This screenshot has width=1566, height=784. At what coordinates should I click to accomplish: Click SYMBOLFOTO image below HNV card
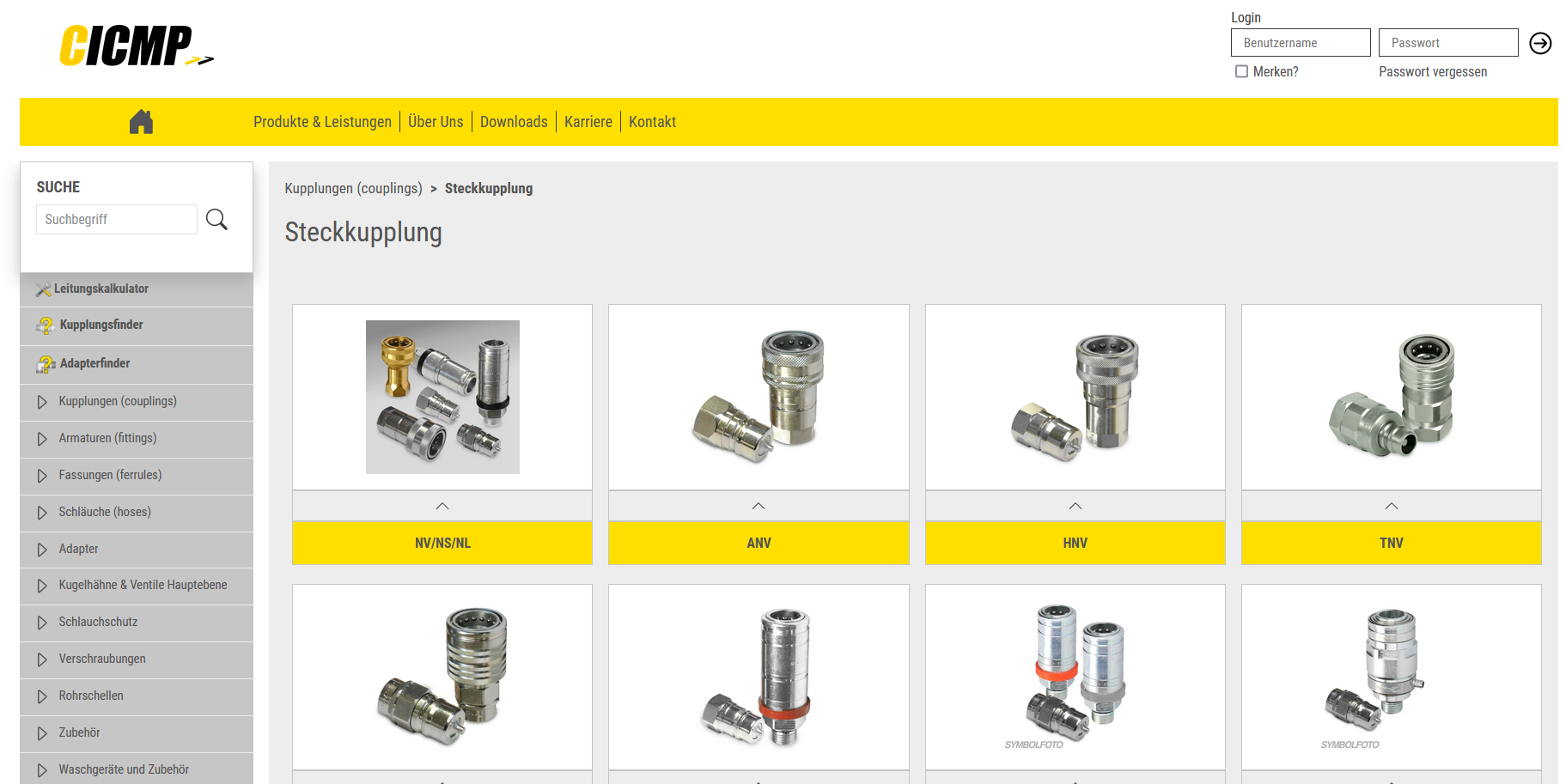[x=1075, y=677]
